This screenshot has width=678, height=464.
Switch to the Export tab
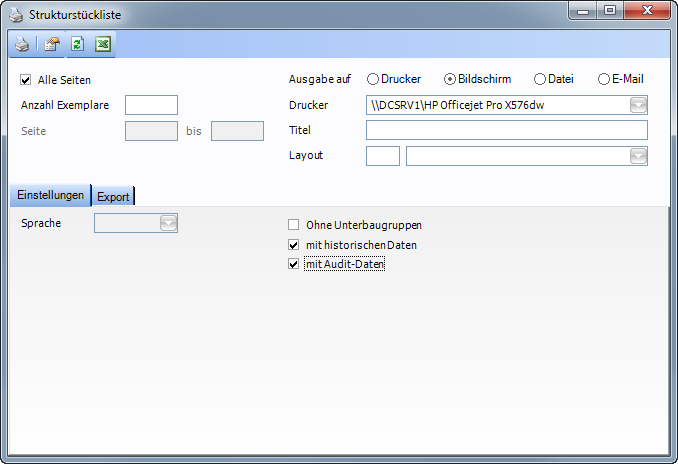113,197
